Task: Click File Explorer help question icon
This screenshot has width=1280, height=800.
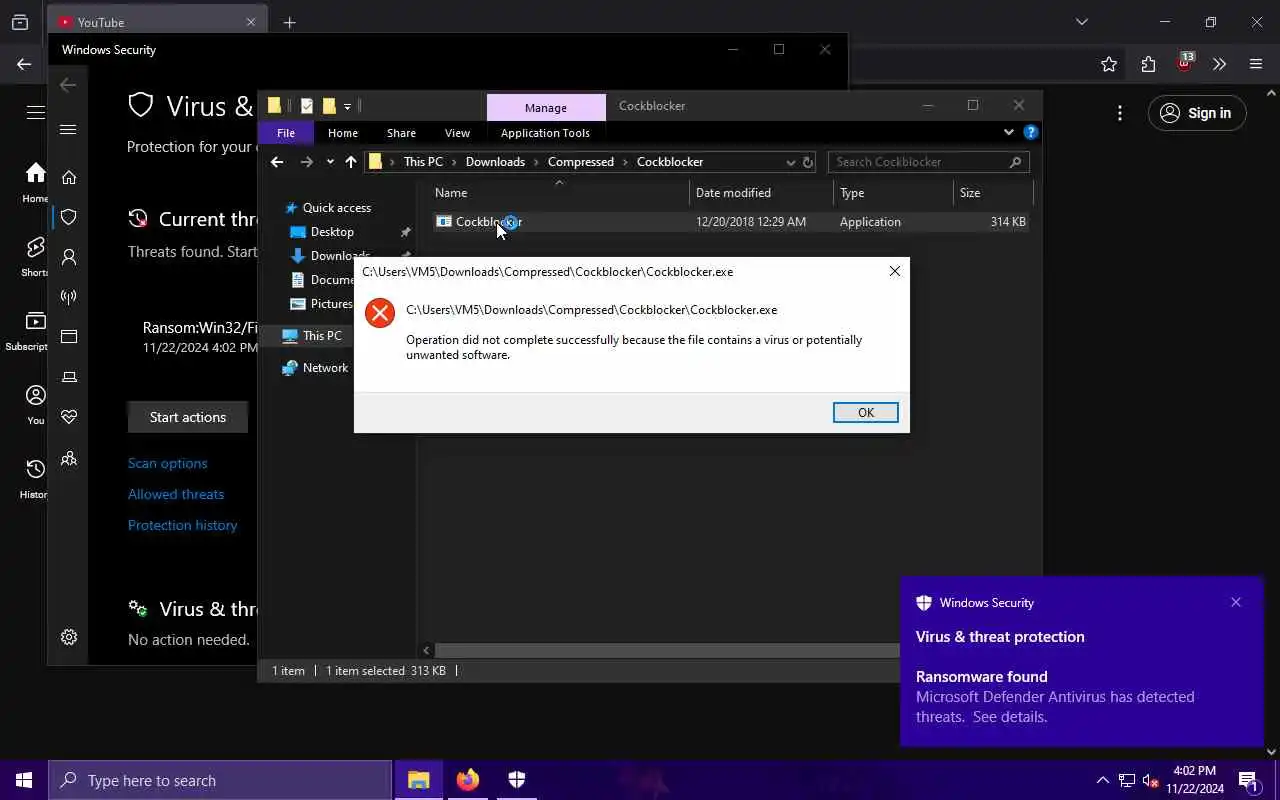Action: point(1031,132)
